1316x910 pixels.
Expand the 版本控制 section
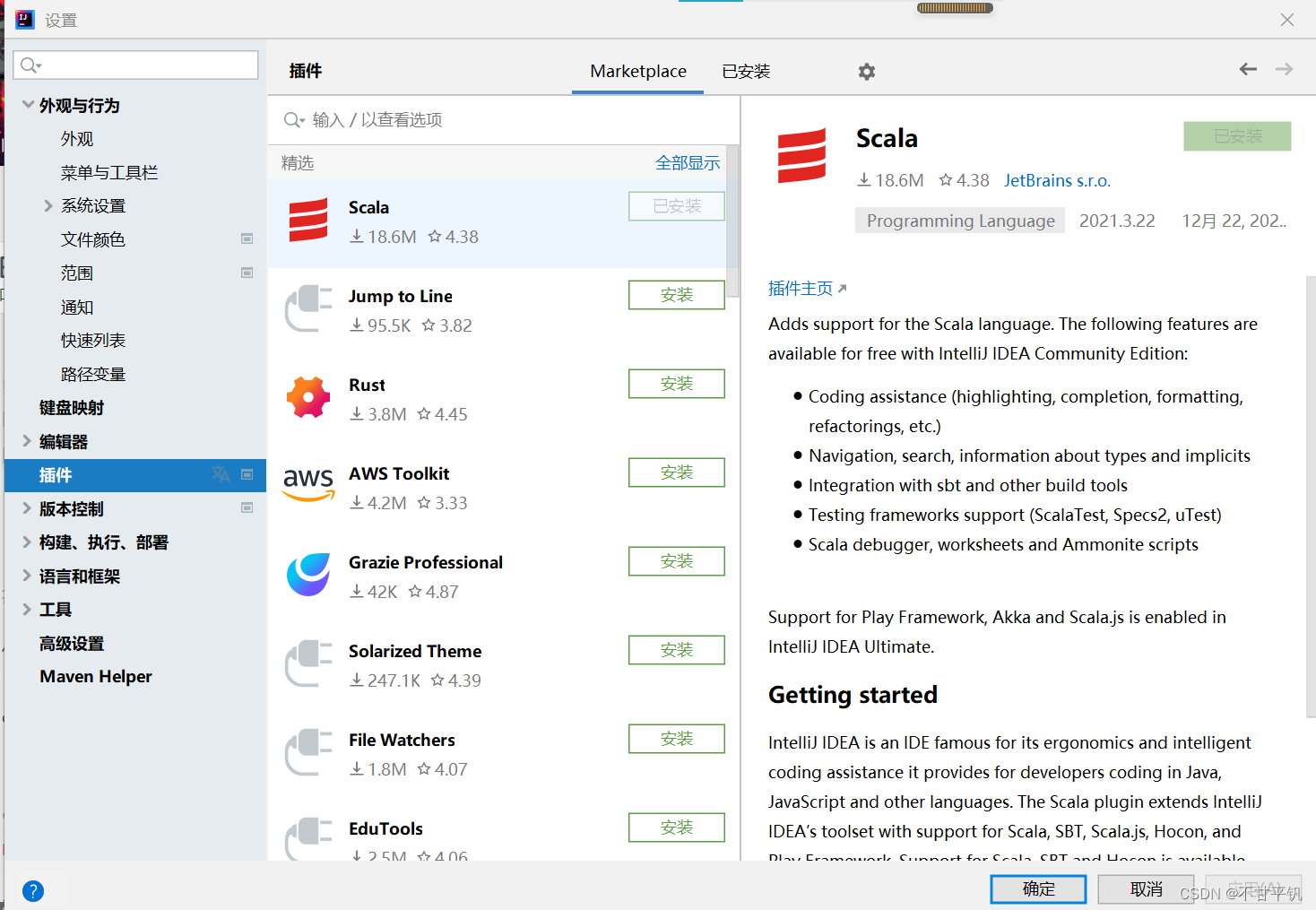[x=27, y=507]
